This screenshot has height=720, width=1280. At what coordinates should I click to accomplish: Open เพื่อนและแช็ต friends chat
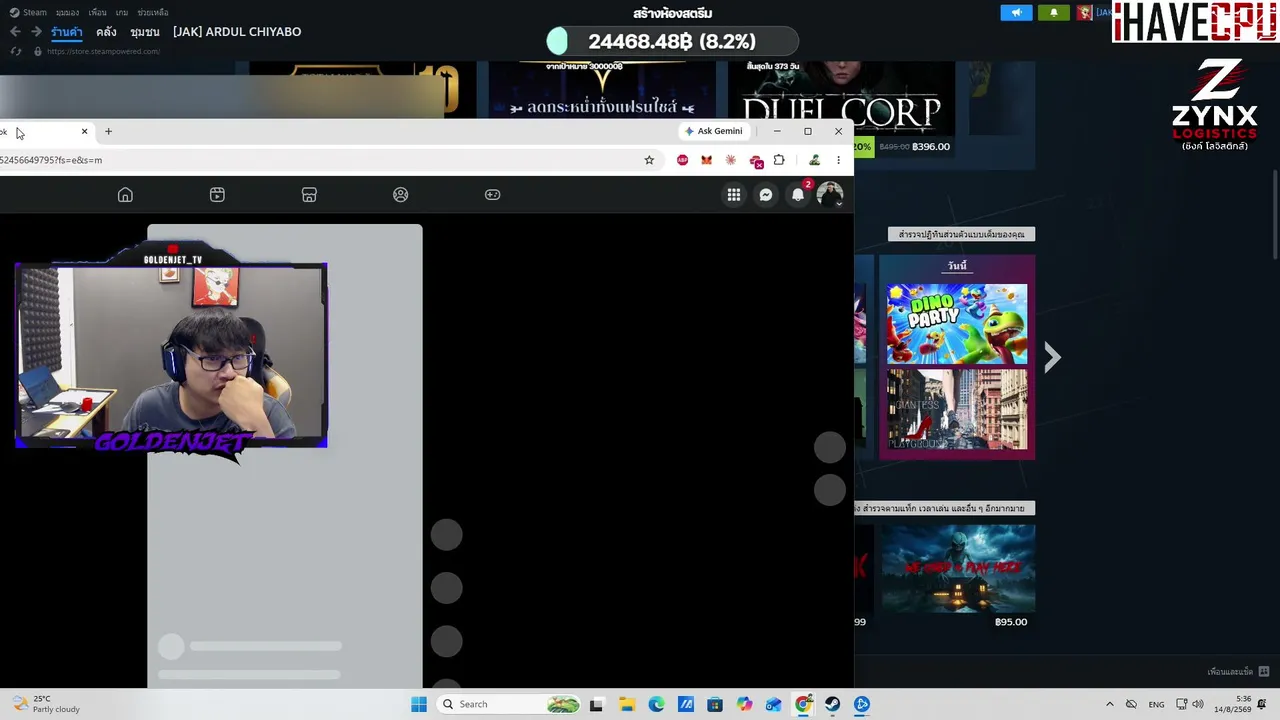pos(1237,672)
